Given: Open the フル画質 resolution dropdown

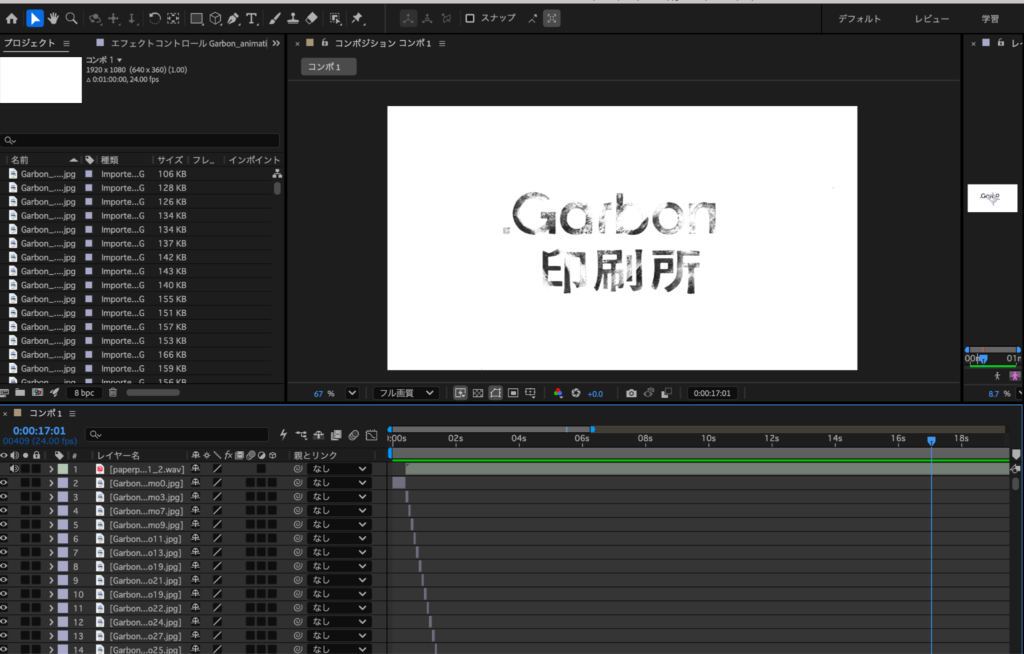Looking at the screenshot, I should pyautogui.click(x=405, y=393).
